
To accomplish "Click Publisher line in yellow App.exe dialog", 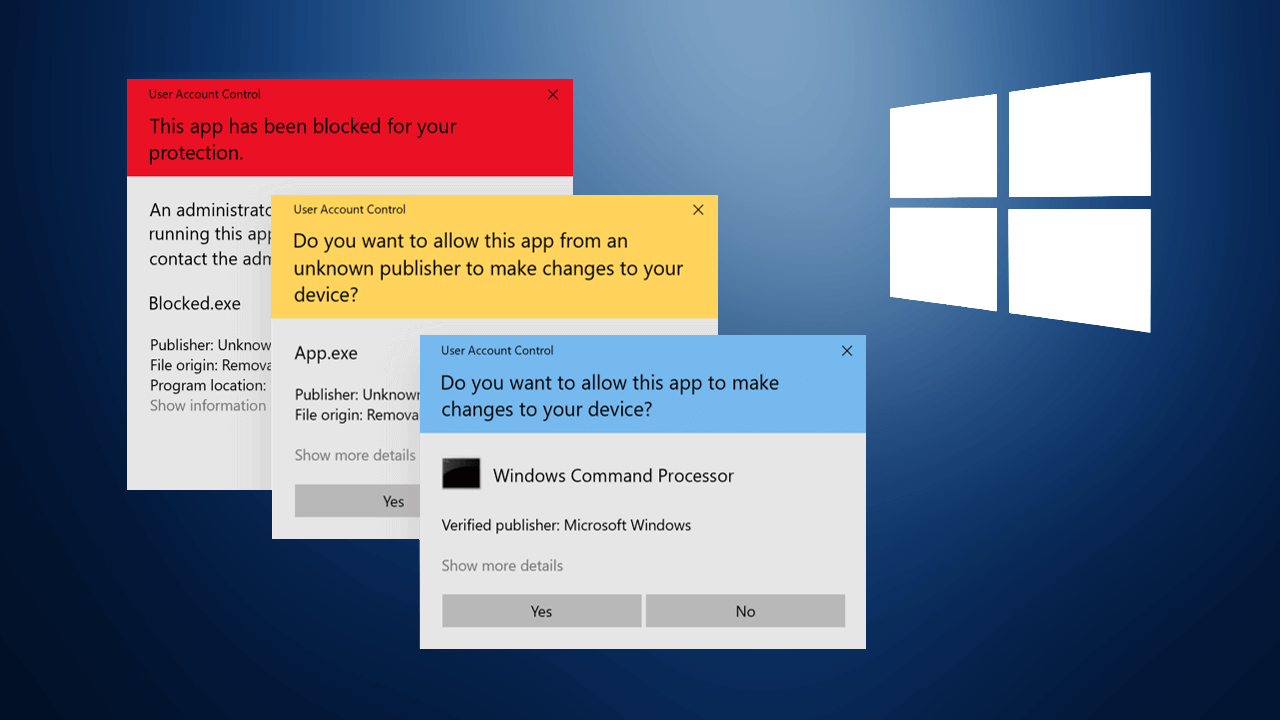I will 357,395.
